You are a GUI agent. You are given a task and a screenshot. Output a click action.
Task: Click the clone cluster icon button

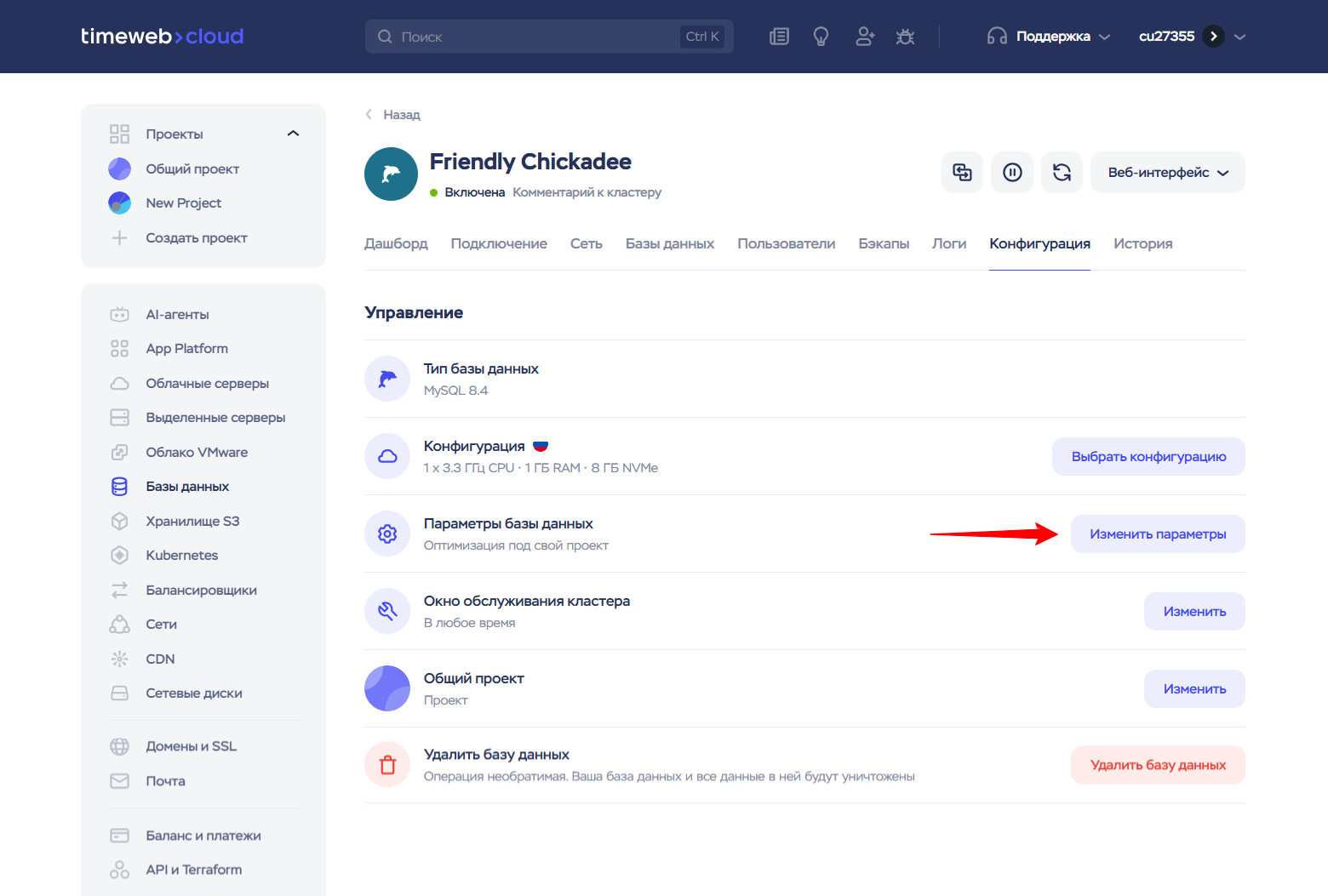point(962,173)
